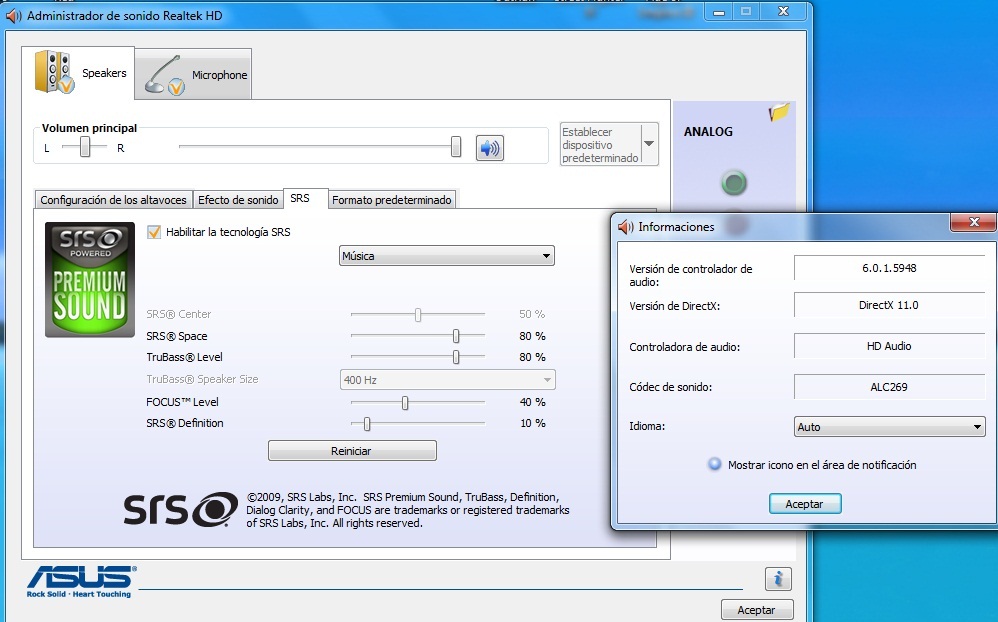The width and height of the screenshot is (998, 622).
Task: Click Aceptar in the Informaciones dialog
Action: [805, 504]
